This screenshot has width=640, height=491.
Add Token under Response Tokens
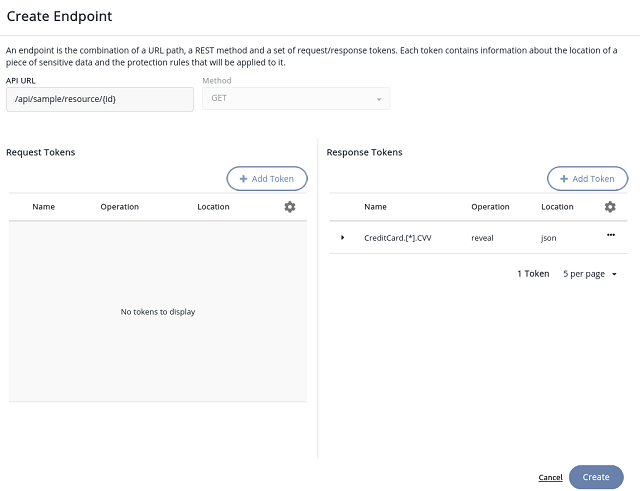pyautogui.click(x=587, y=179)
